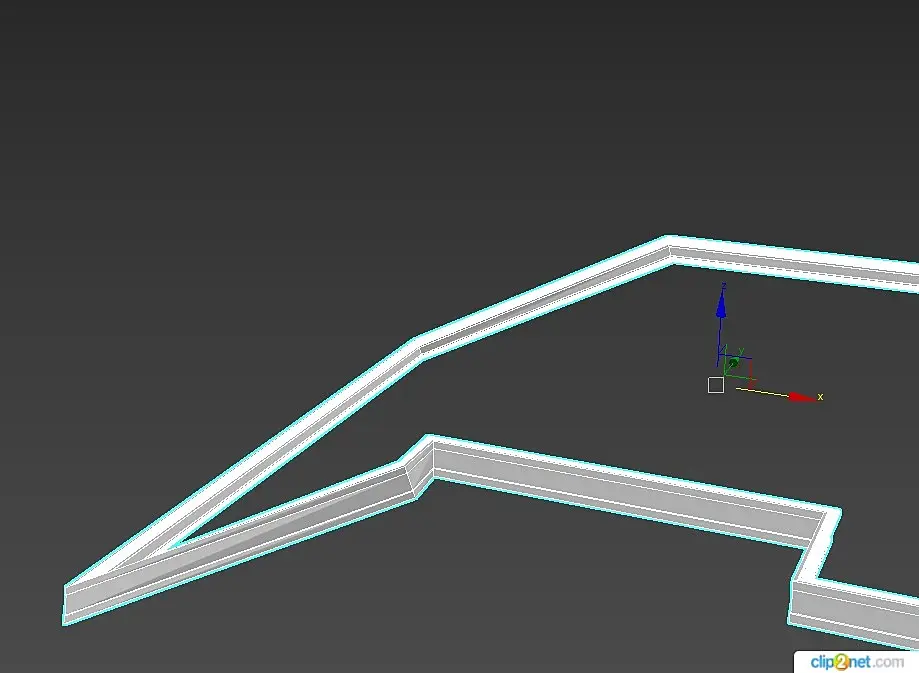
Task: Select the small white square near the gizmo
Action: 716,385
